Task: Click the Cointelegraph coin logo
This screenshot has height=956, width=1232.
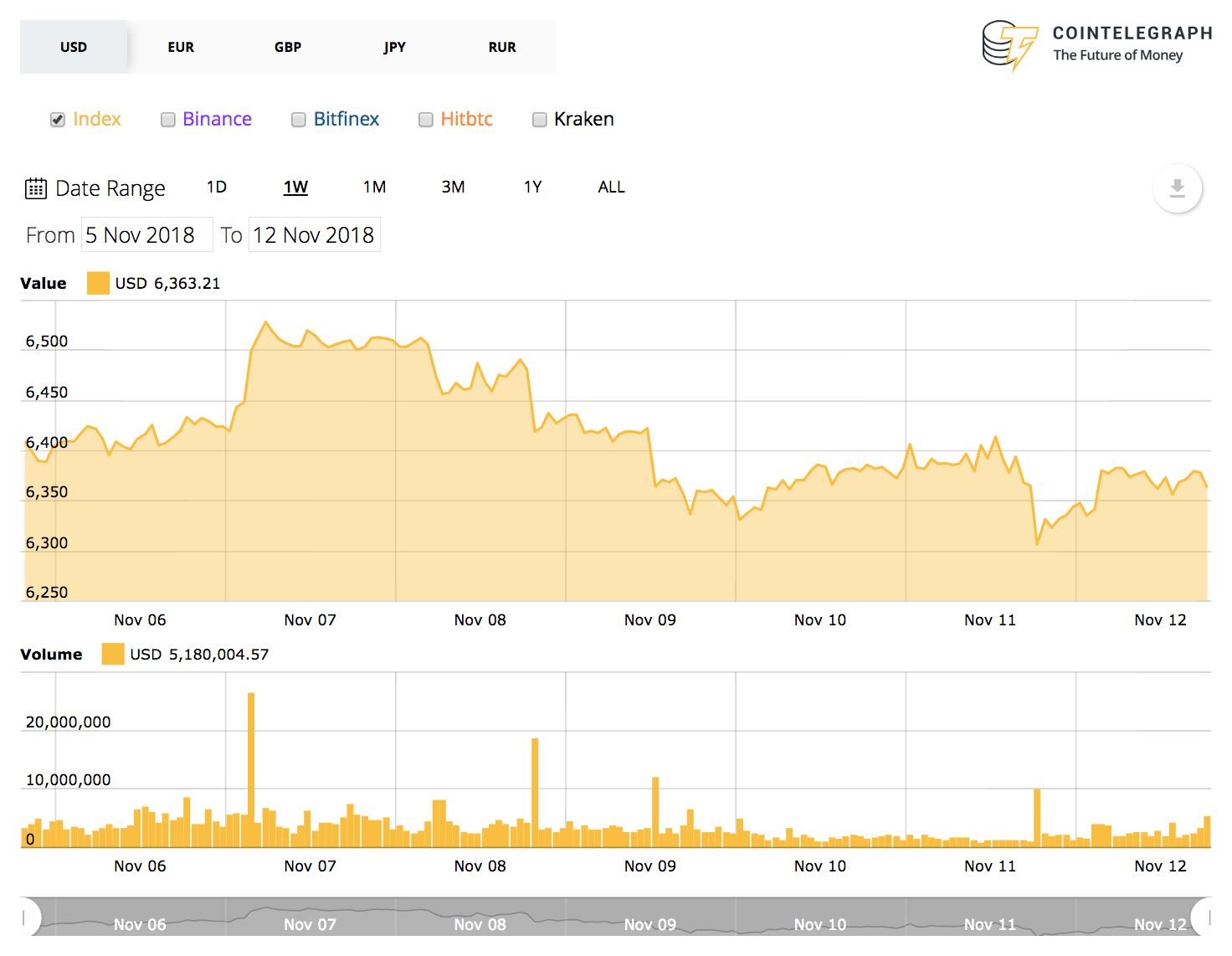Action: tap(1010, 45)
